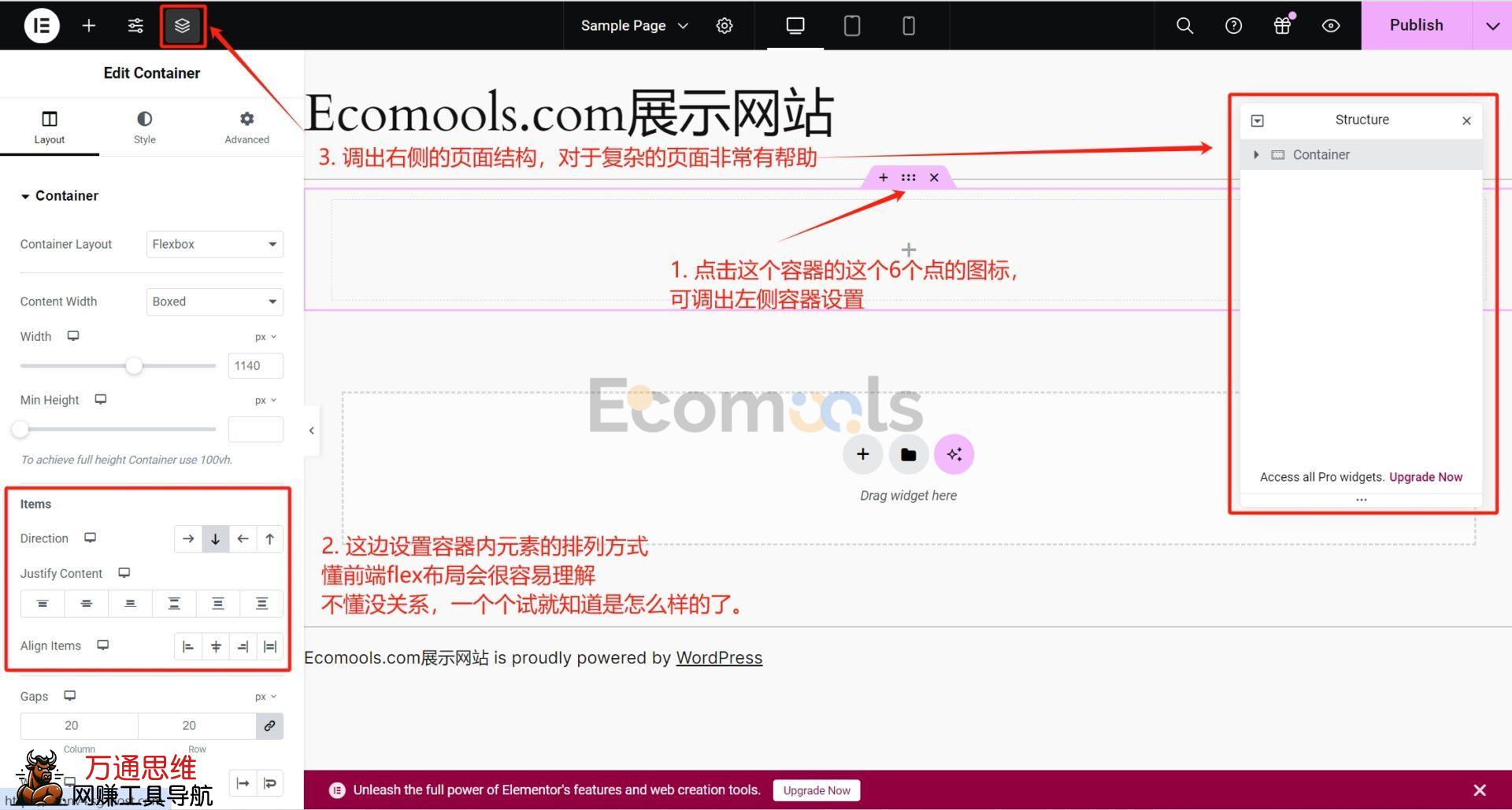Viewport: 1512px width, 810px height.
Task: Click the Width input field showing 1140
Action: coord(254,365)
